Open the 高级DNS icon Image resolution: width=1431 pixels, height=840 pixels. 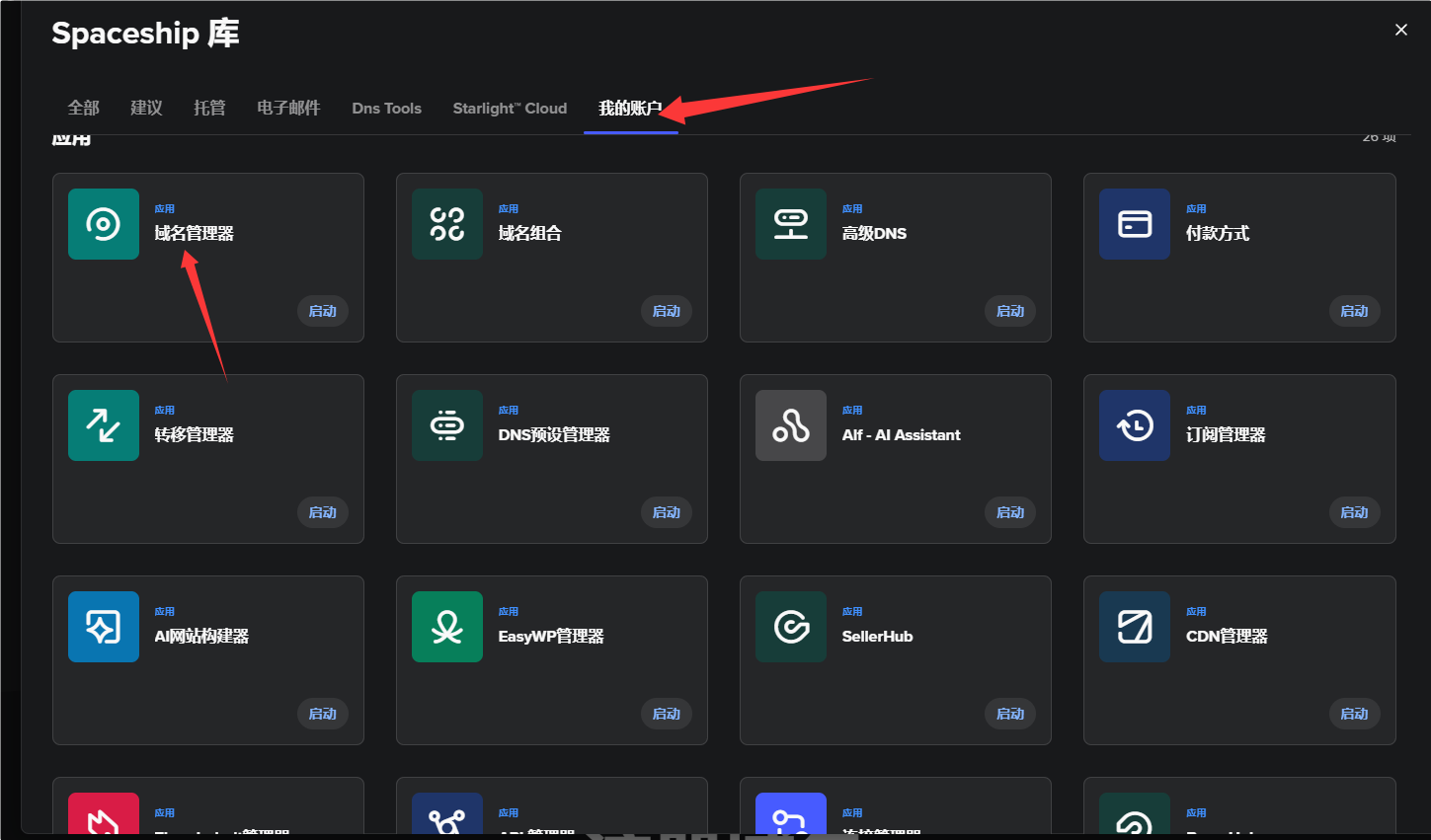click(791, 224)
